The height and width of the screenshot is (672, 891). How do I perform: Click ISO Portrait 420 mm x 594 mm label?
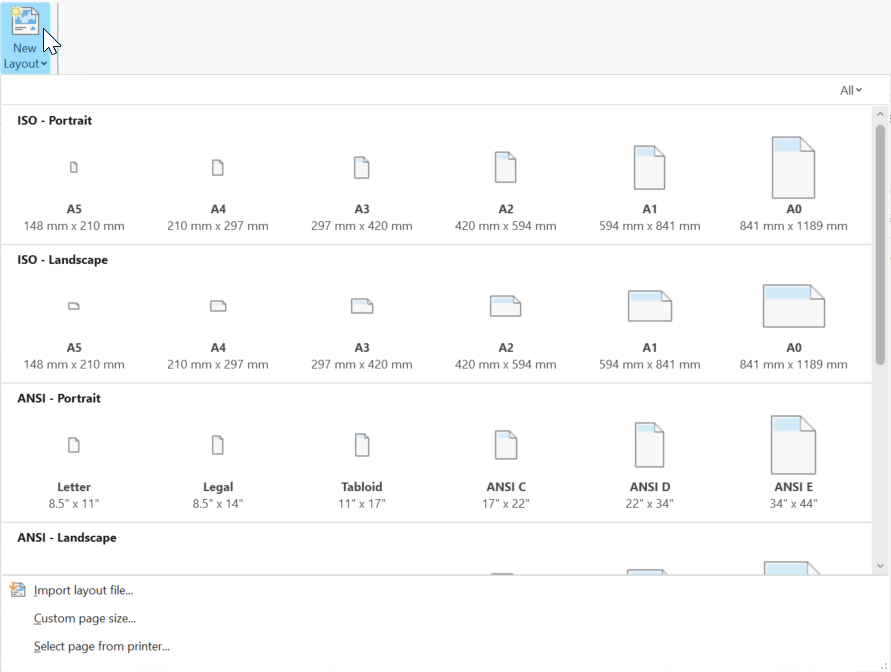(x=506, y=226)
